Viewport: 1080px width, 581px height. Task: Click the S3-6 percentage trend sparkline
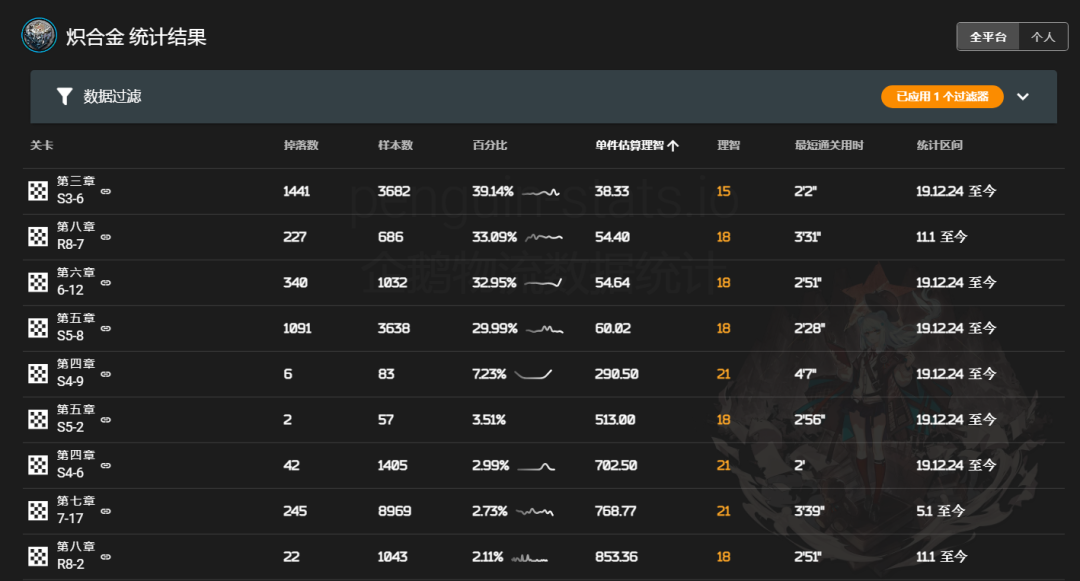tap(541, 192)
